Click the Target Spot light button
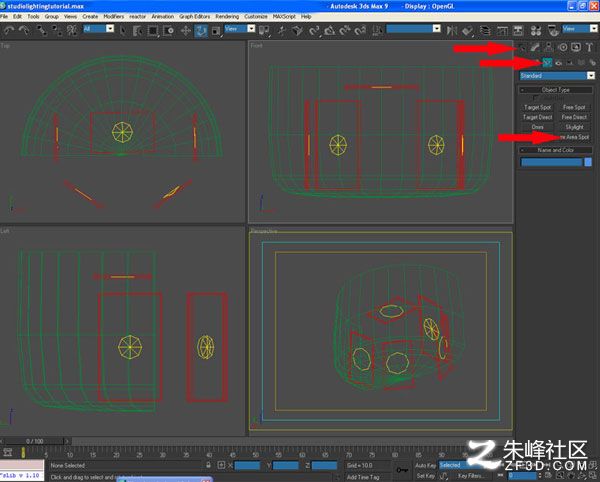Image resolution: width=600 pixels, height=482 pixels. coord(537,107)
